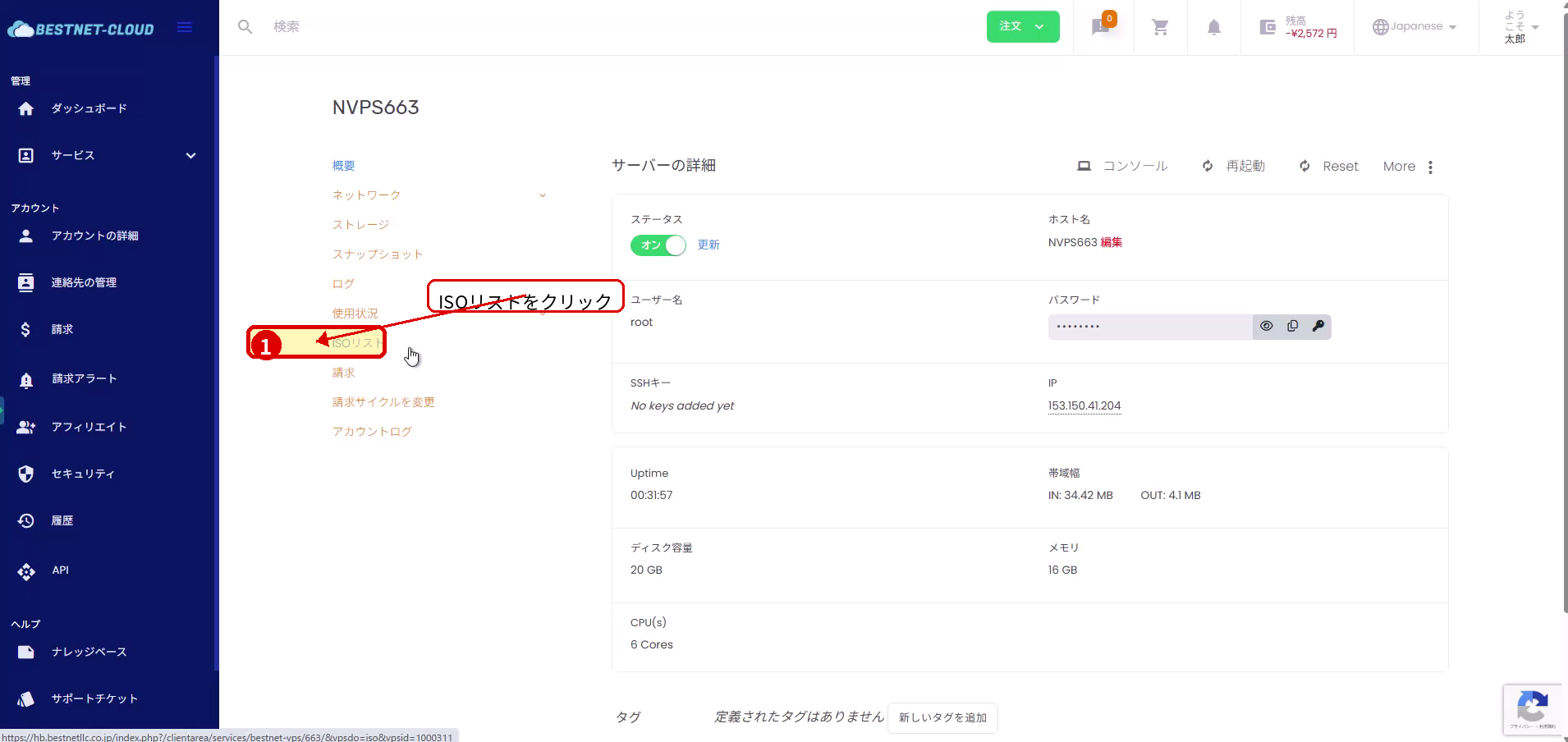Show the password using the eye icon
This screenshot has width=1568, height=742.
click(1265, 326)
